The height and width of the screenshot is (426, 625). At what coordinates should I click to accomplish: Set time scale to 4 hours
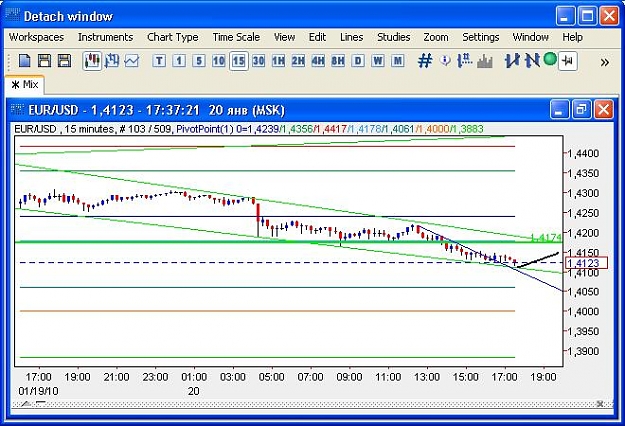318,61
